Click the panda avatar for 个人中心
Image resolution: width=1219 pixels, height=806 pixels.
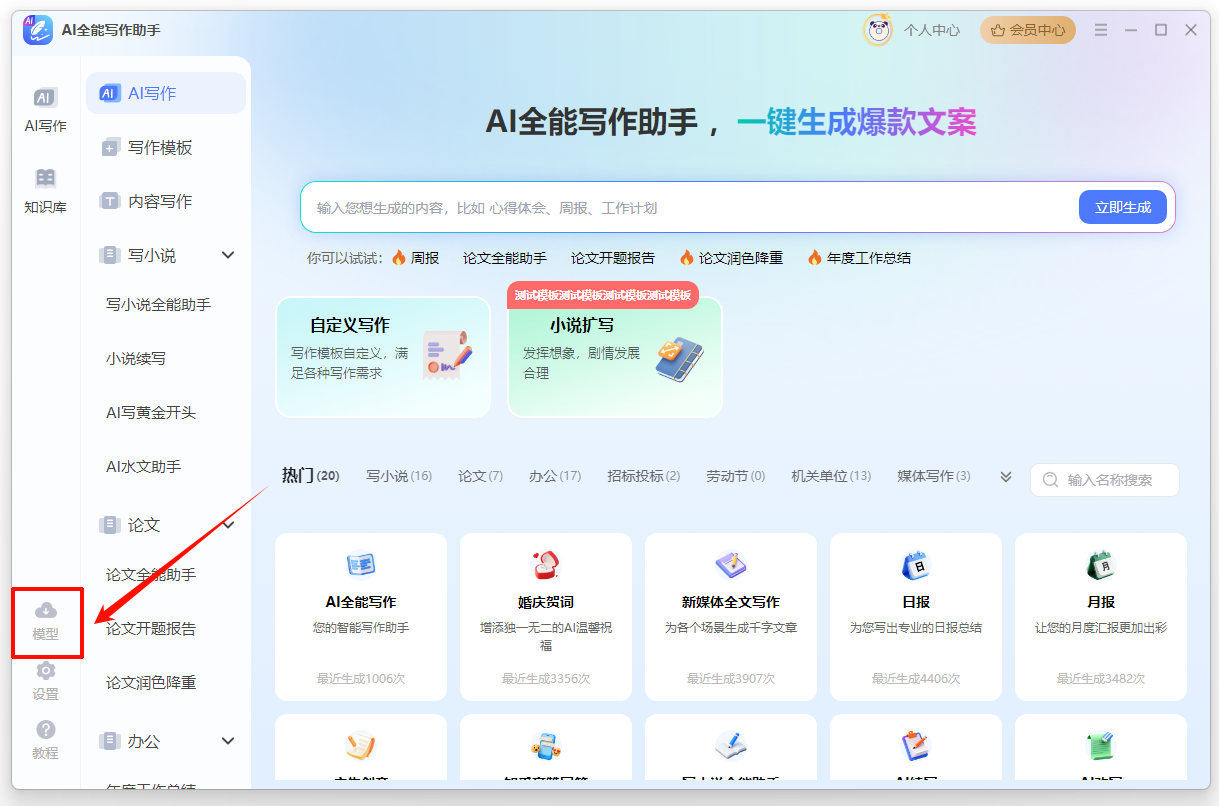point(878,30)
